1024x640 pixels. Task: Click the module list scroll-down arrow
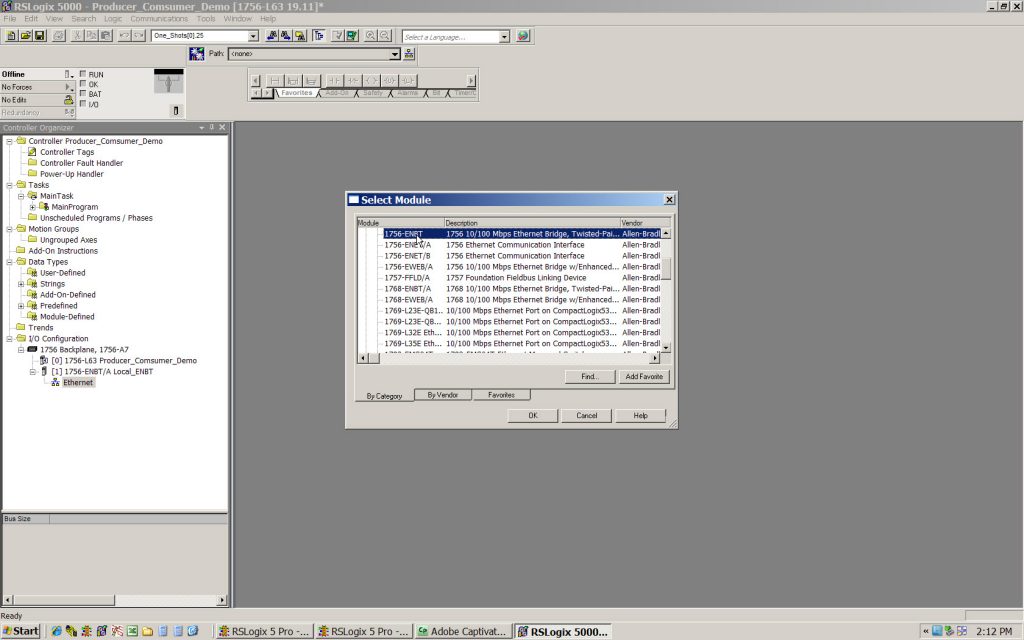666,348
